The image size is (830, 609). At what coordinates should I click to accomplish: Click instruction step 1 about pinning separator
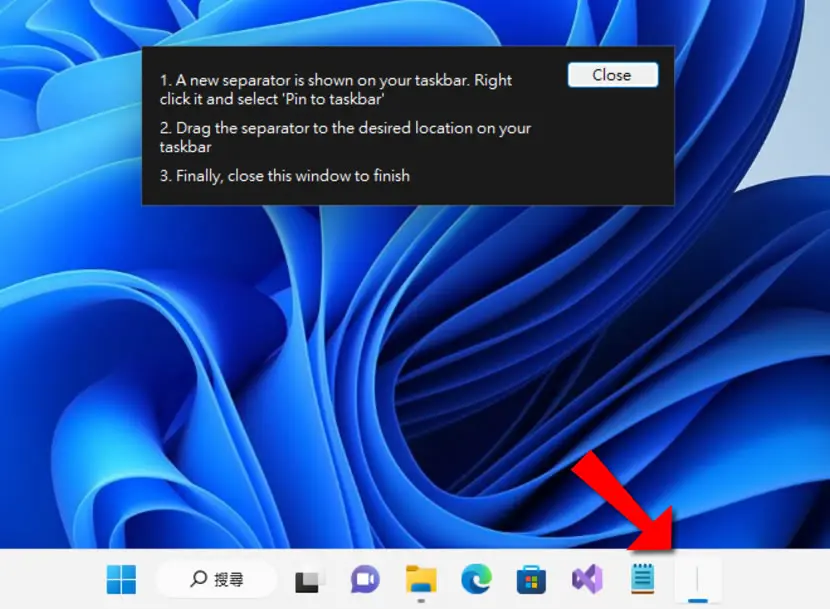[x=336, y=89]
